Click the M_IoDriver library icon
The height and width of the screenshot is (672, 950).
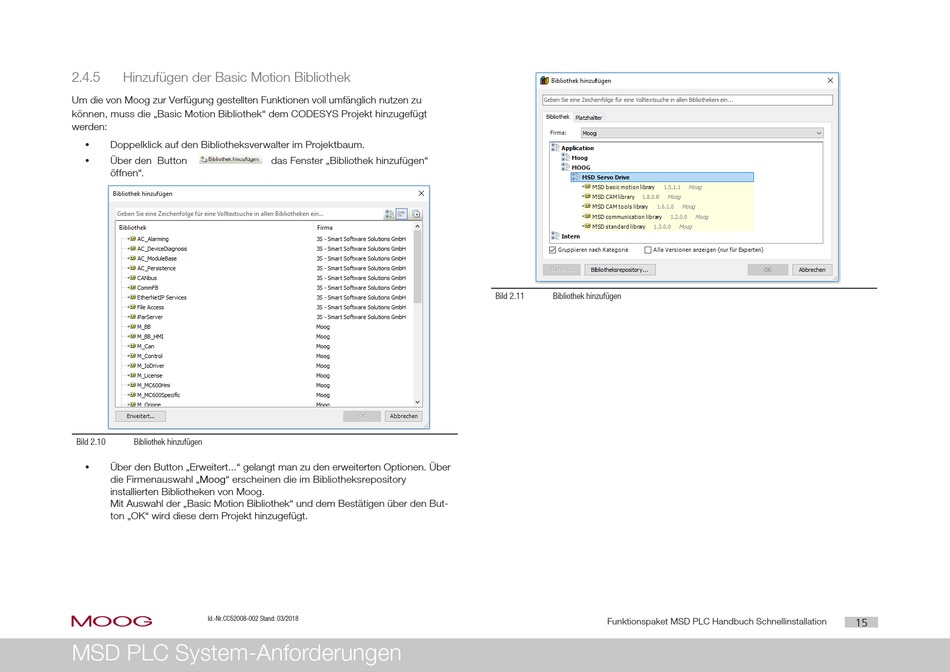tap(132, 365)
